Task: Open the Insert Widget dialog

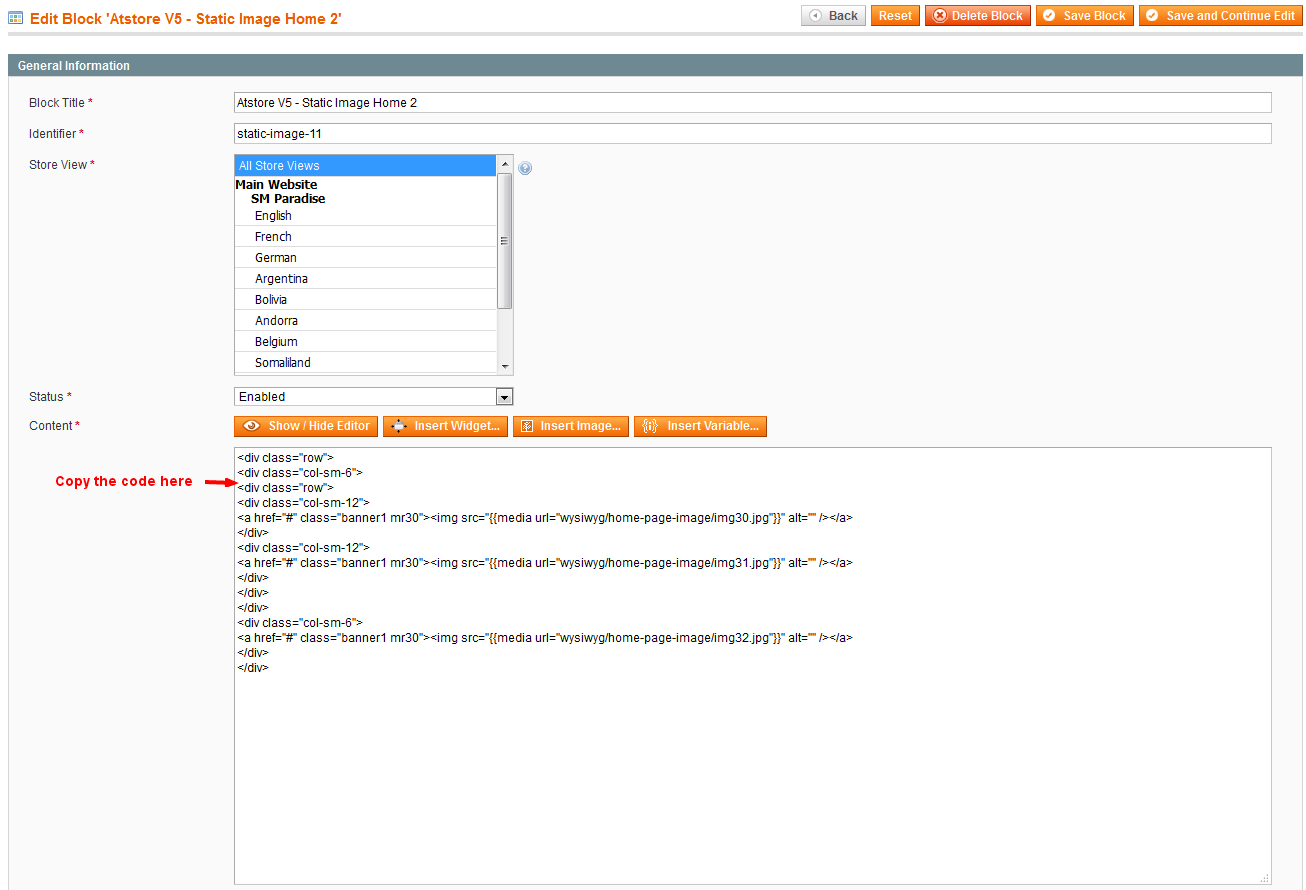Action: click(x=445, y=426)
